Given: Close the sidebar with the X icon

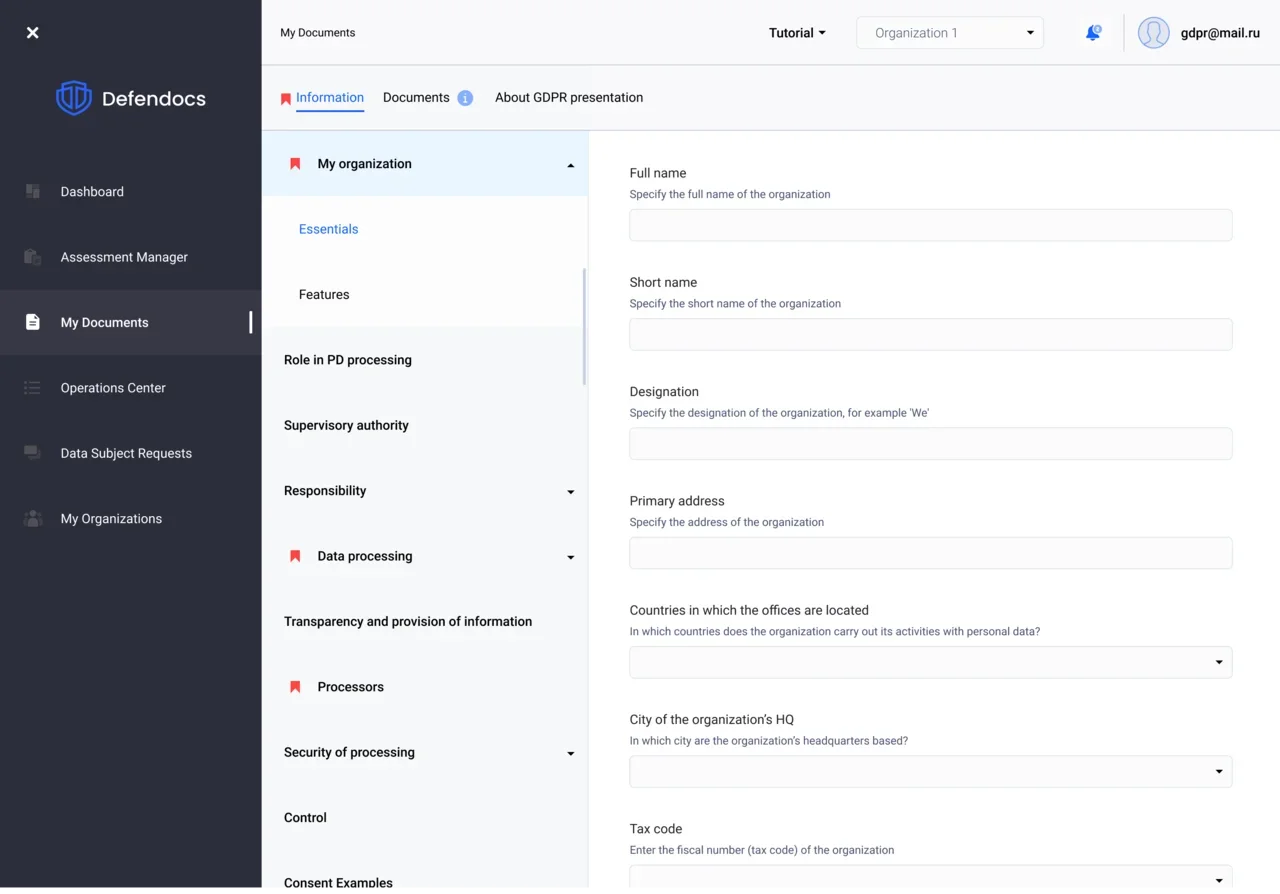Looking at the screenshot, I should pyautogui.click(x=33, y=33).
